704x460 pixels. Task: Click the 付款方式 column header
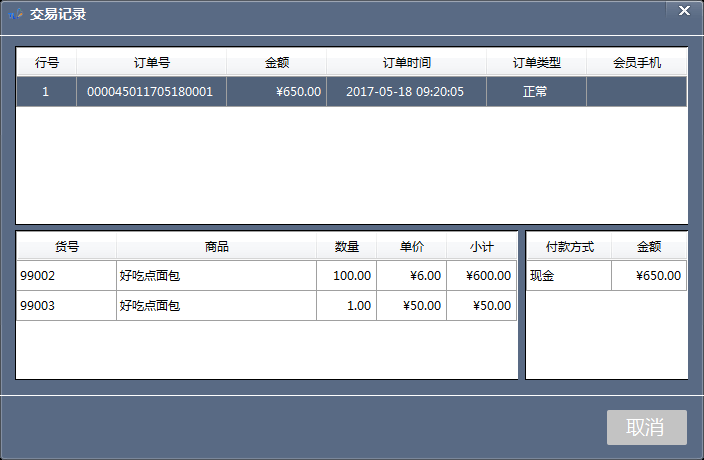(x=568, y=247)
